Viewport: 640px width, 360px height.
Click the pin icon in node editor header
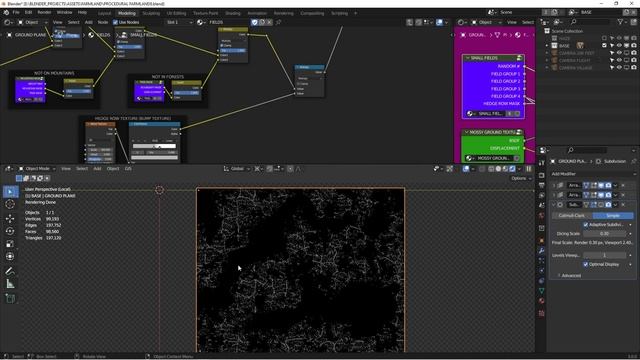(279, 22)
